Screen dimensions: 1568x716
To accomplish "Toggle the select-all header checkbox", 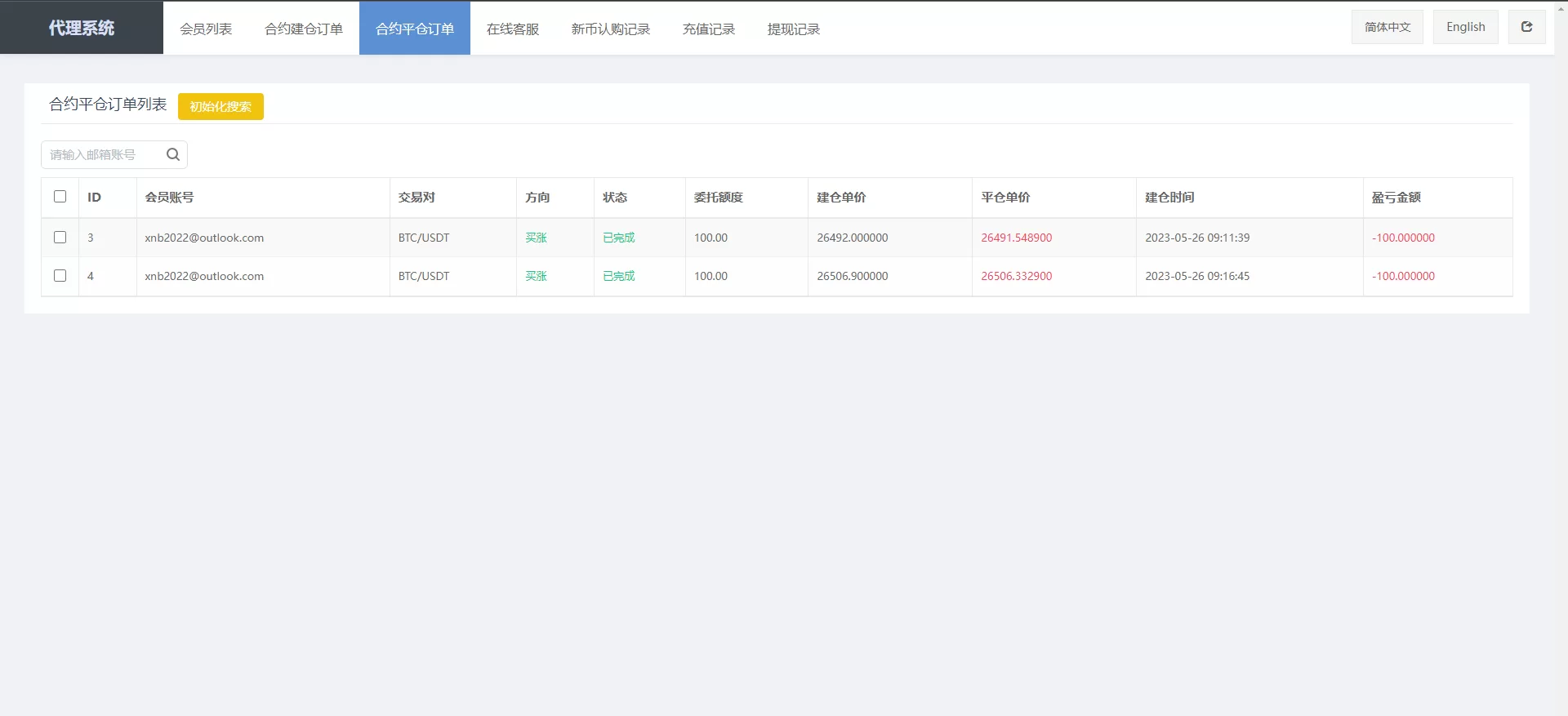I will [x=60, y=197].
